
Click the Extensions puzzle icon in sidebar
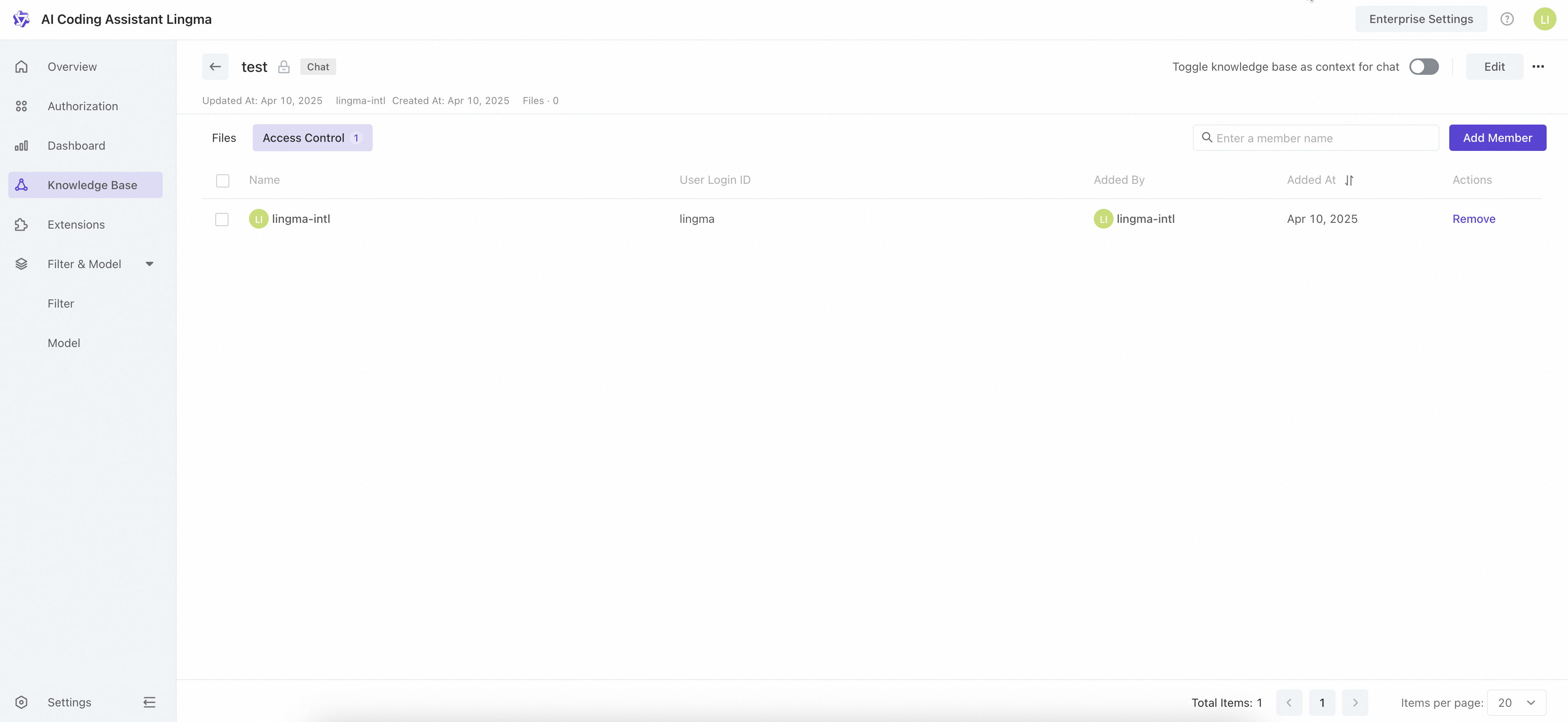click(x=21, y=225)
